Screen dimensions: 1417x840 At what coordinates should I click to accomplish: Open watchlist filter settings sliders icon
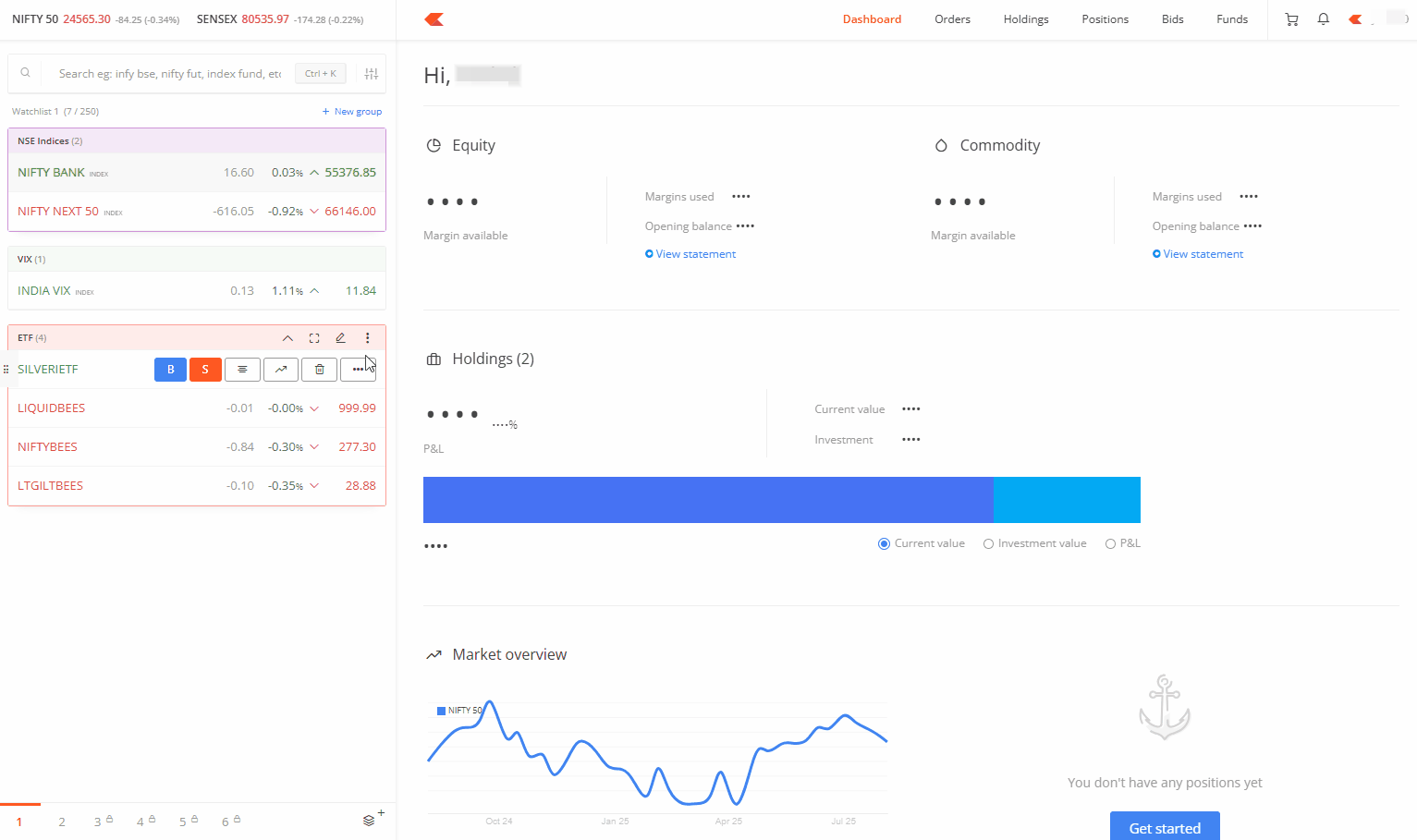(x=372, y=74)
